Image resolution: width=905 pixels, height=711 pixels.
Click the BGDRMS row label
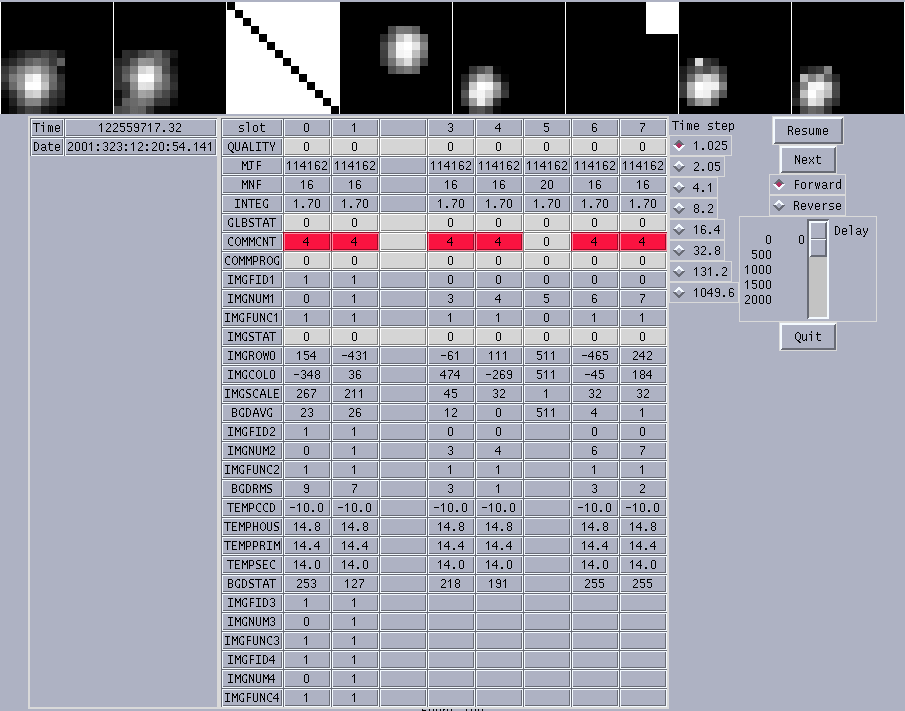click(252, 489)
